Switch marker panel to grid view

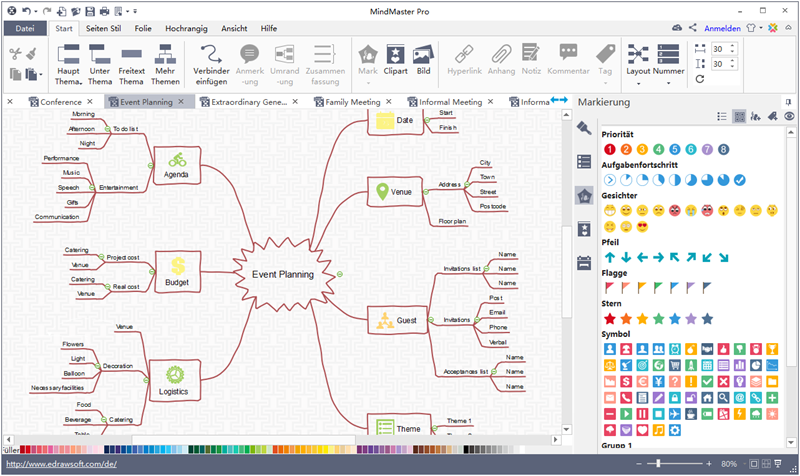click(x=739, y=117)
